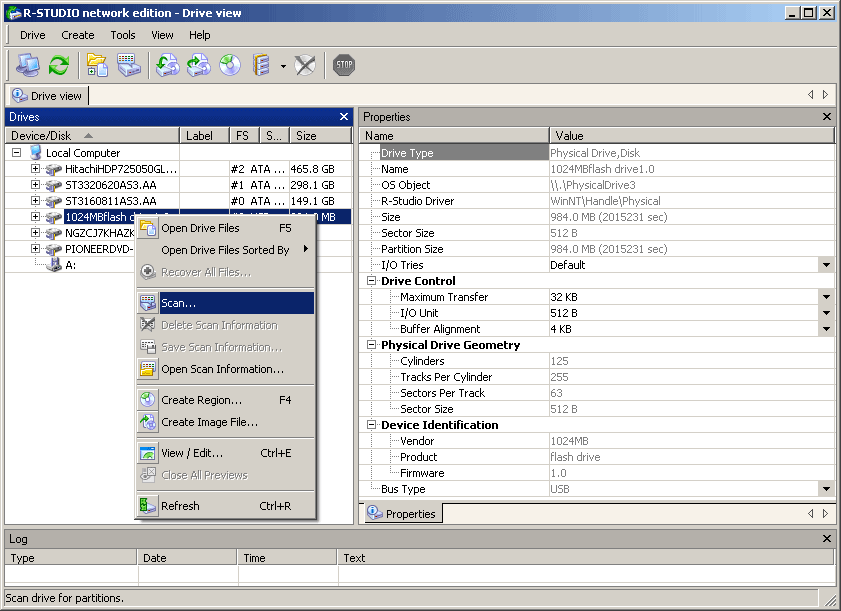The height and width of the screenshot is (611, 841).
Task: Click the Connect to Remote computer toolbar icon
Action: [27, 65]
